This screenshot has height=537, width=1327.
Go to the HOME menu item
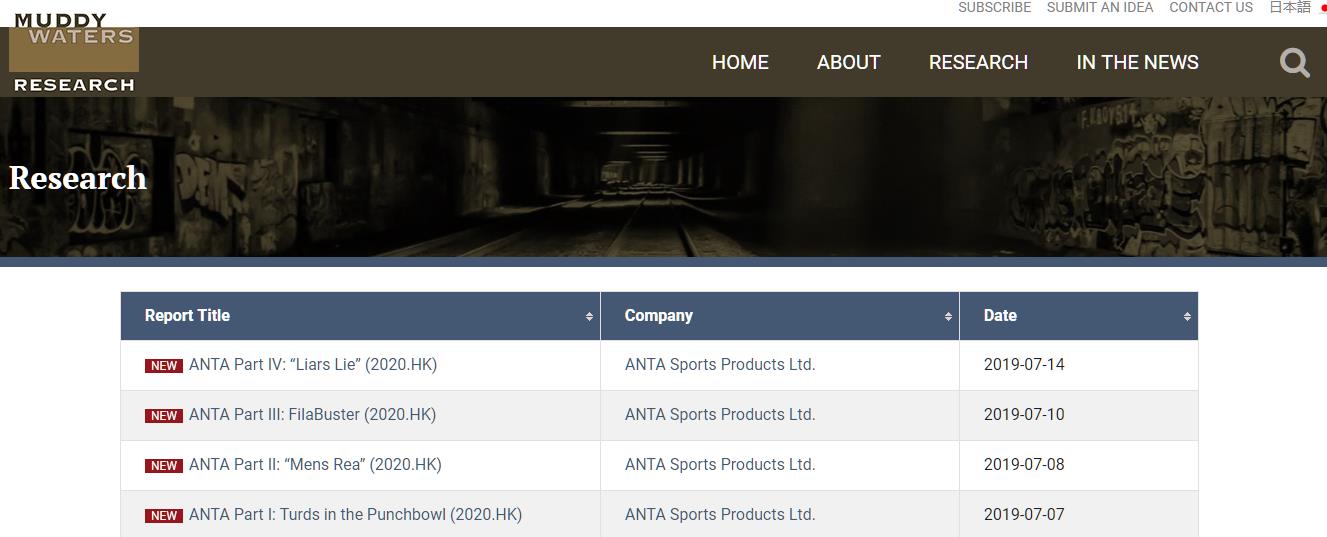[x=740, y=62]
